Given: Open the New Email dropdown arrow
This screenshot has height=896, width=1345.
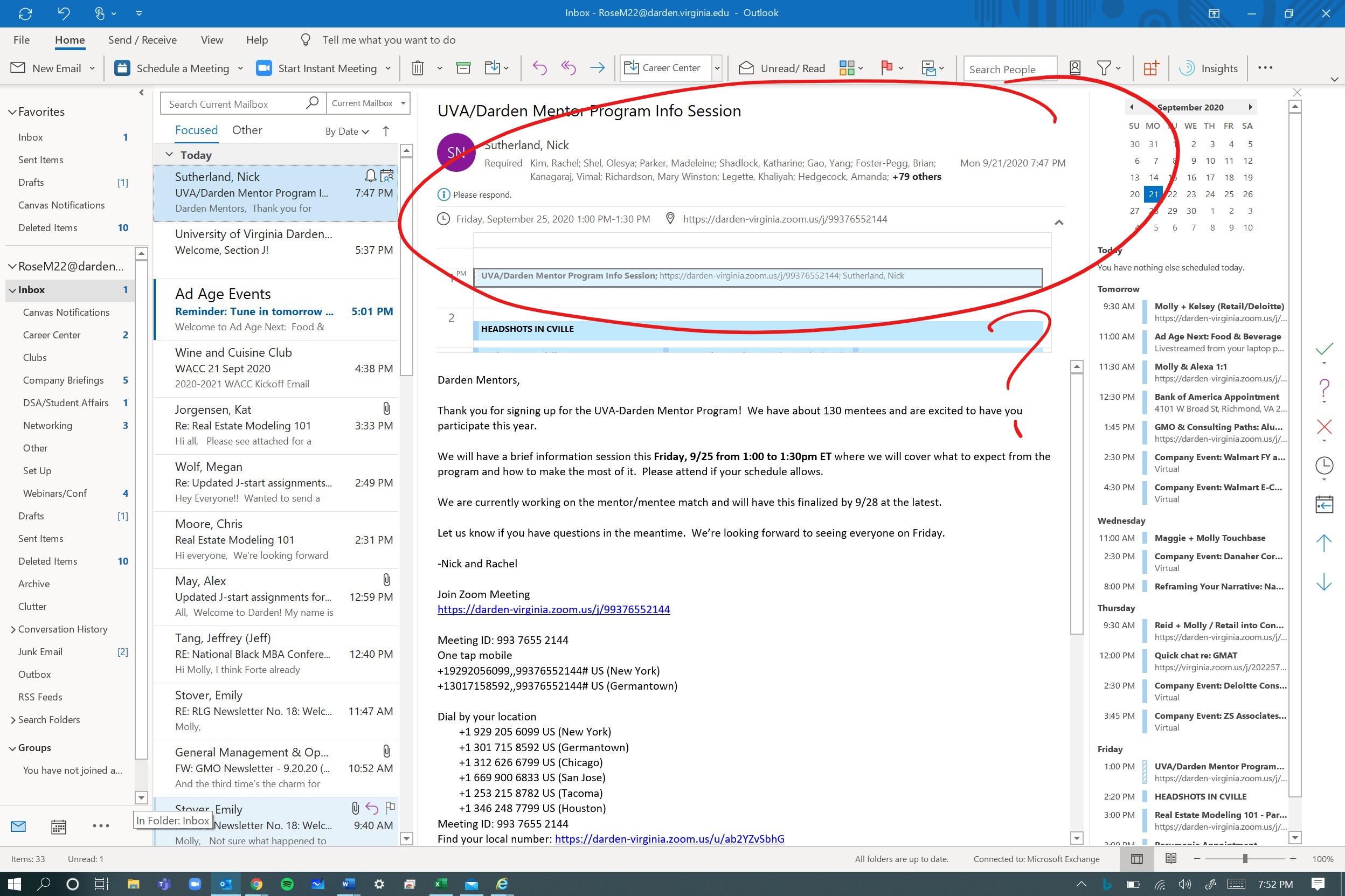Looking at the screenshot, I should [92, 68].
